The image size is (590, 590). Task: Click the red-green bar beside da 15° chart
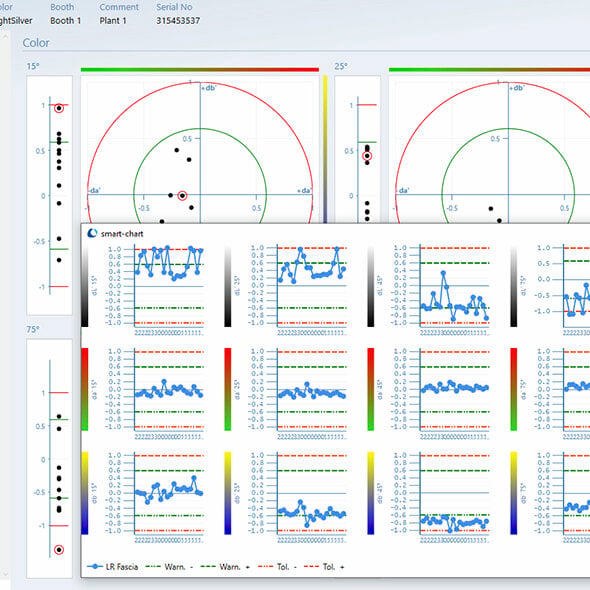pyautogui.click(x=85, y=389)
